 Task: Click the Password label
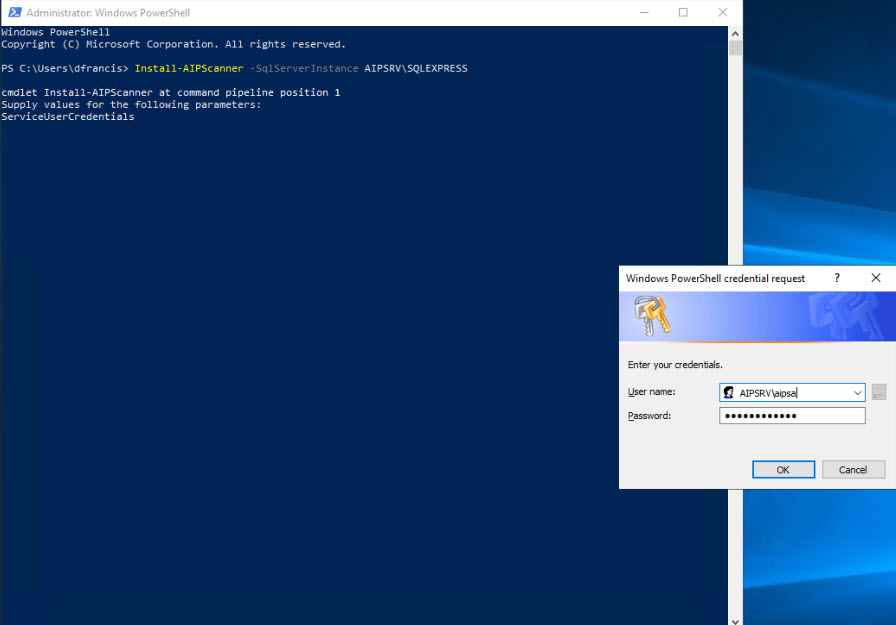649,416
